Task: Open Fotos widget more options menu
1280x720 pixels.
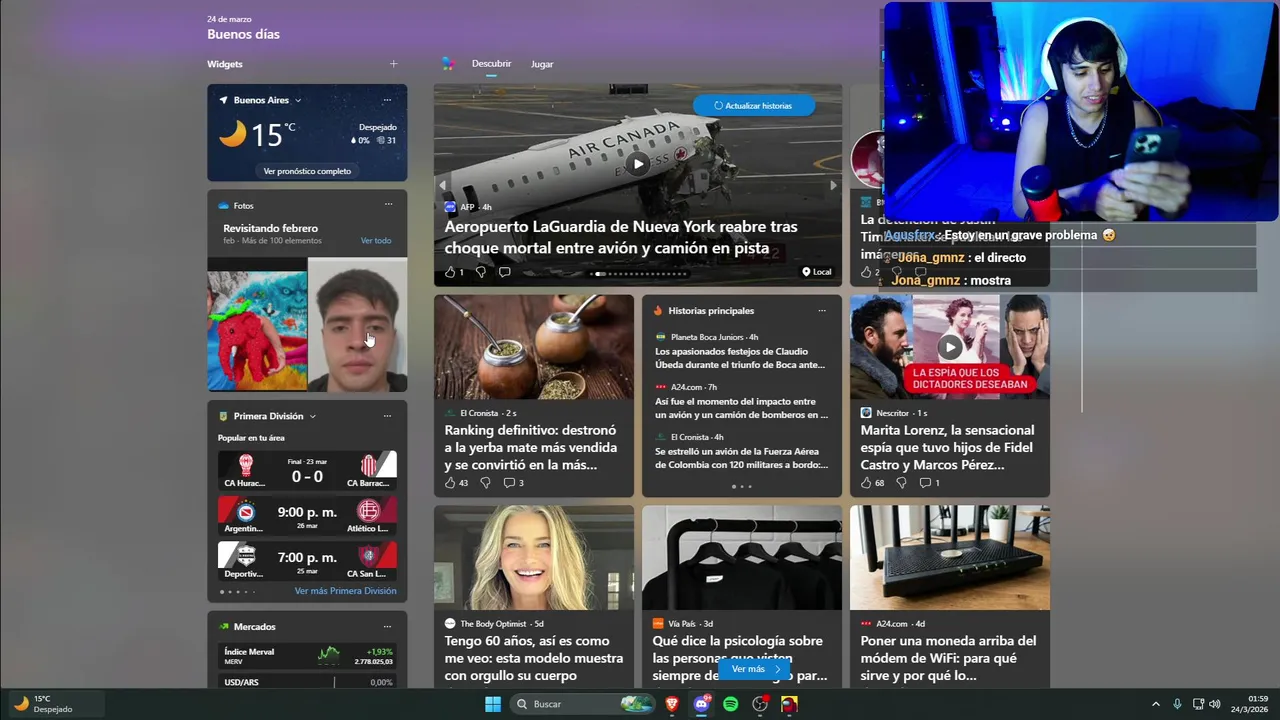Action: 388,205
